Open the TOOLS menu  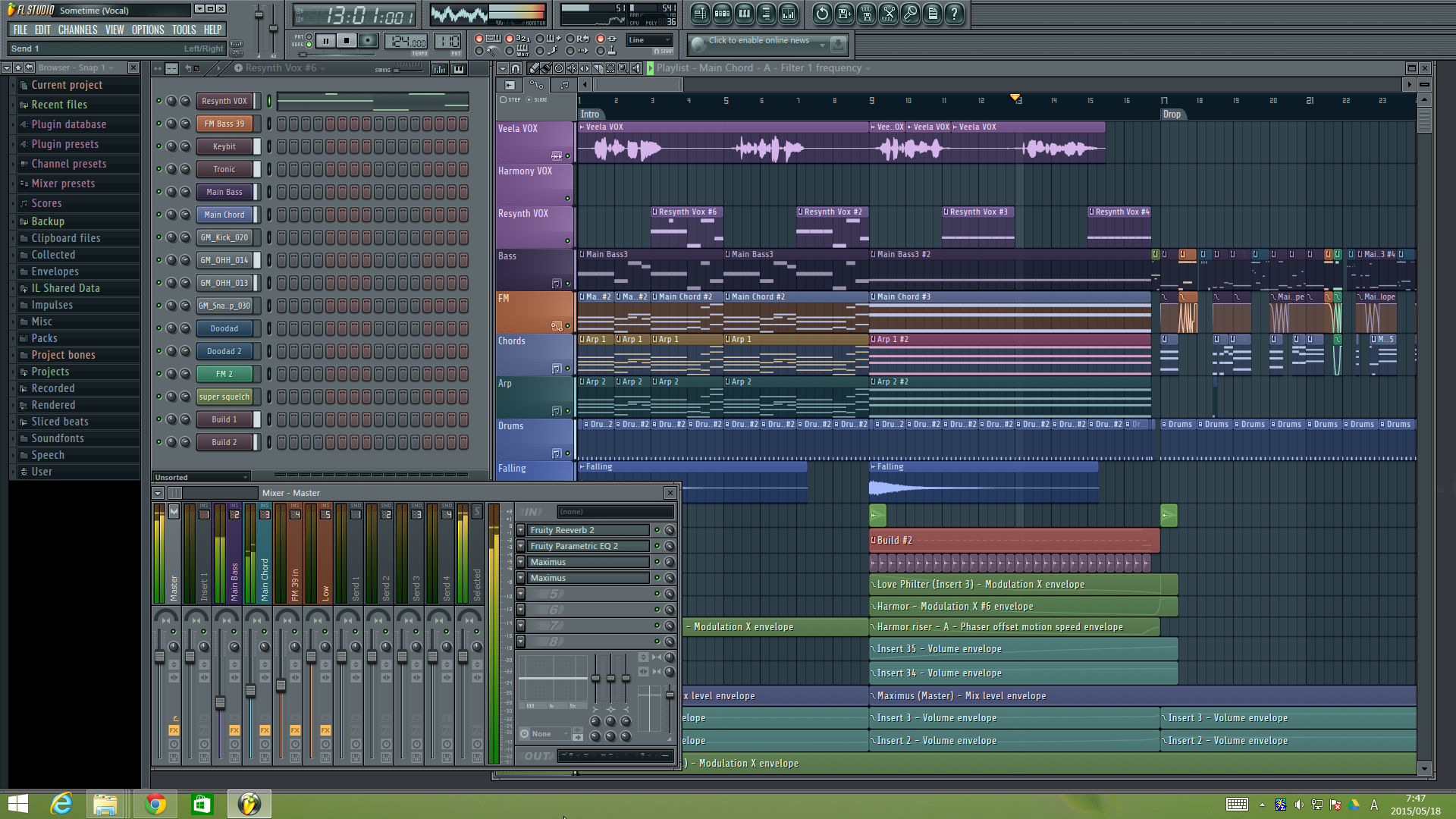click(184, 30)
